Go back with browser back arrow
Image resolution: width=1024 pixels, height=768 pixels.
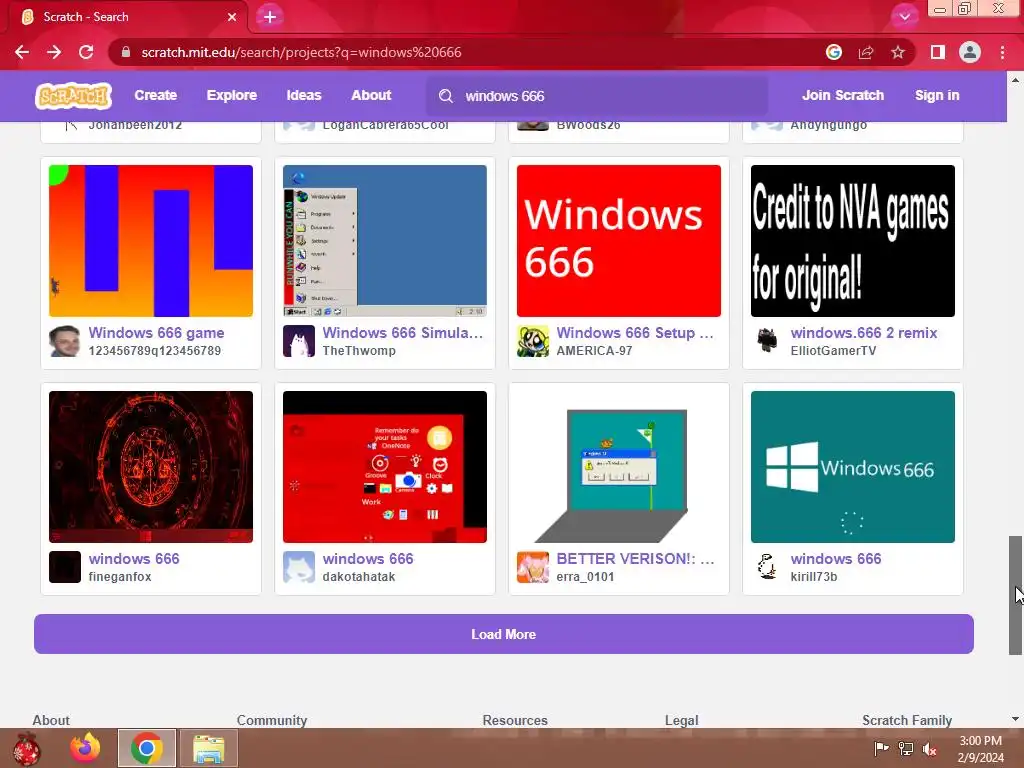pyautogui.click(x=22, y=52)
